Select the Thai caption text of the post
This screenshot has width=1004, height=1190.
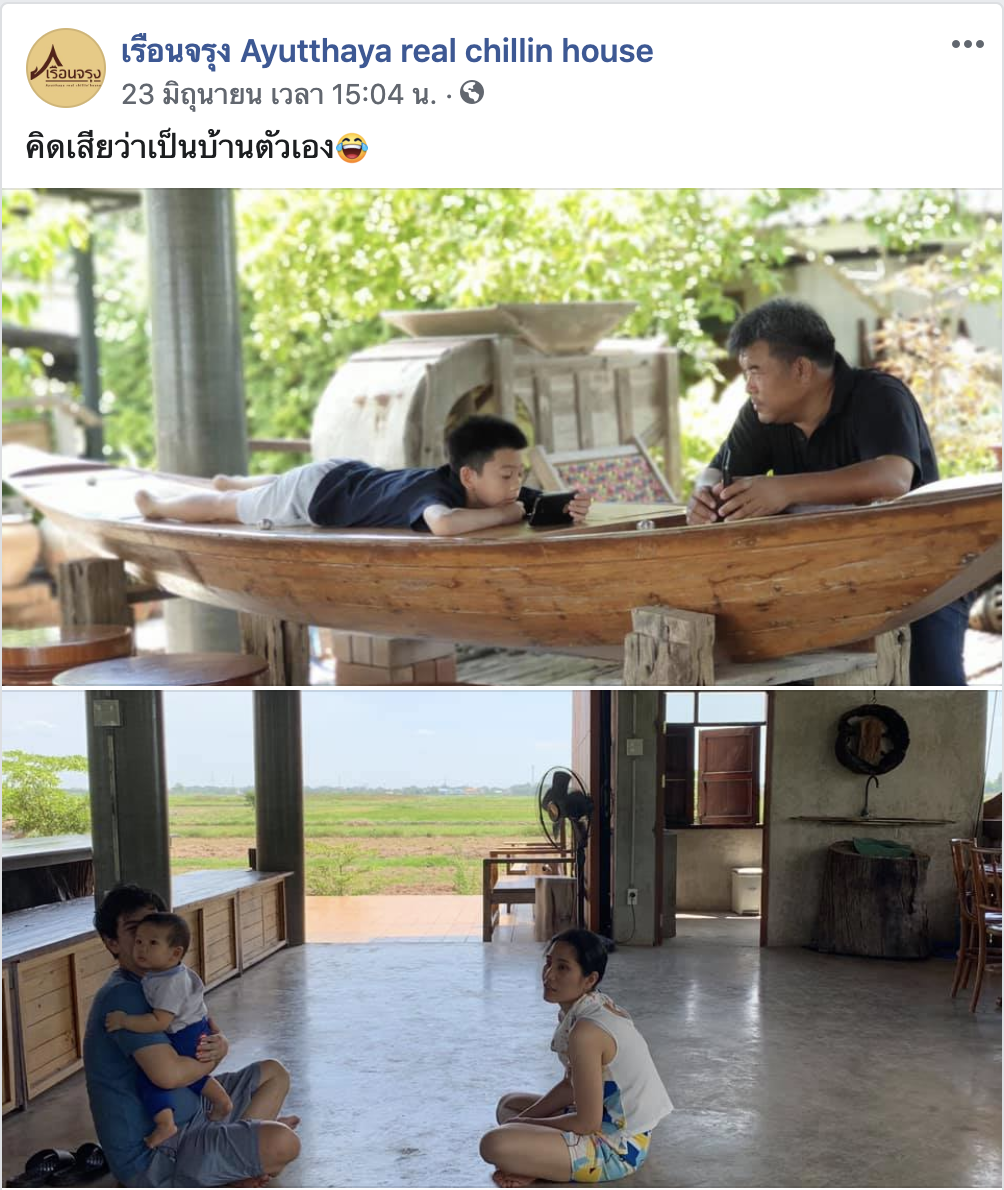(x=180, y=146)
